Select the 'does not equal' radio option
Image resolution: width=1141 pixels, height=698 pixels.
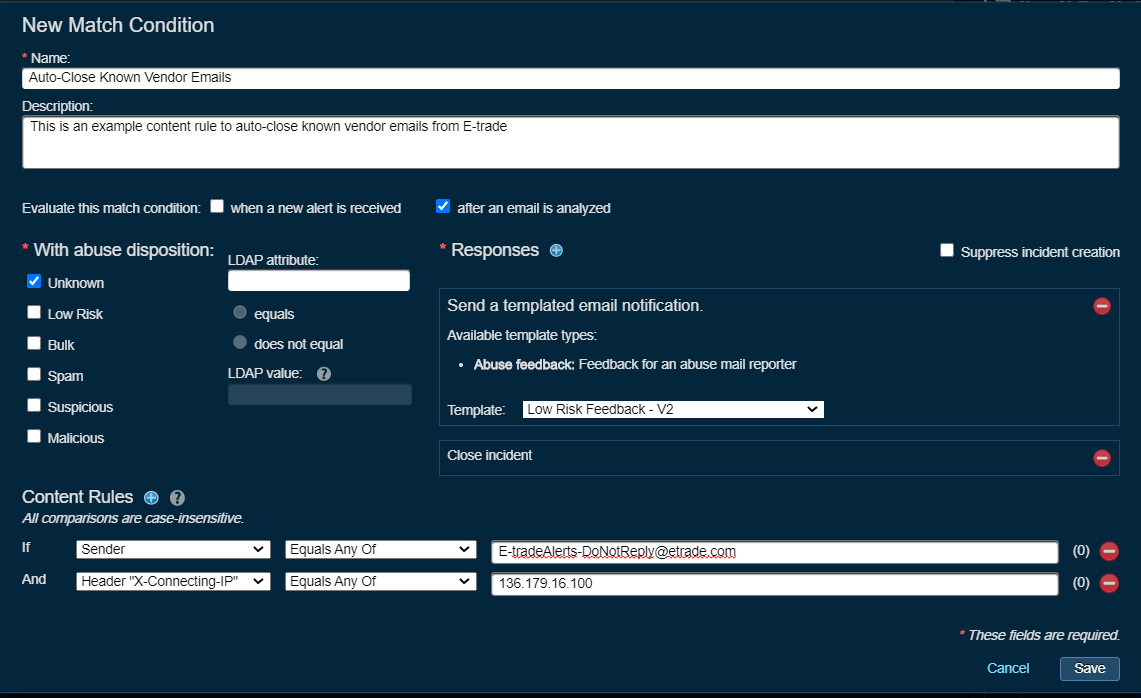[x=240, y=343]
